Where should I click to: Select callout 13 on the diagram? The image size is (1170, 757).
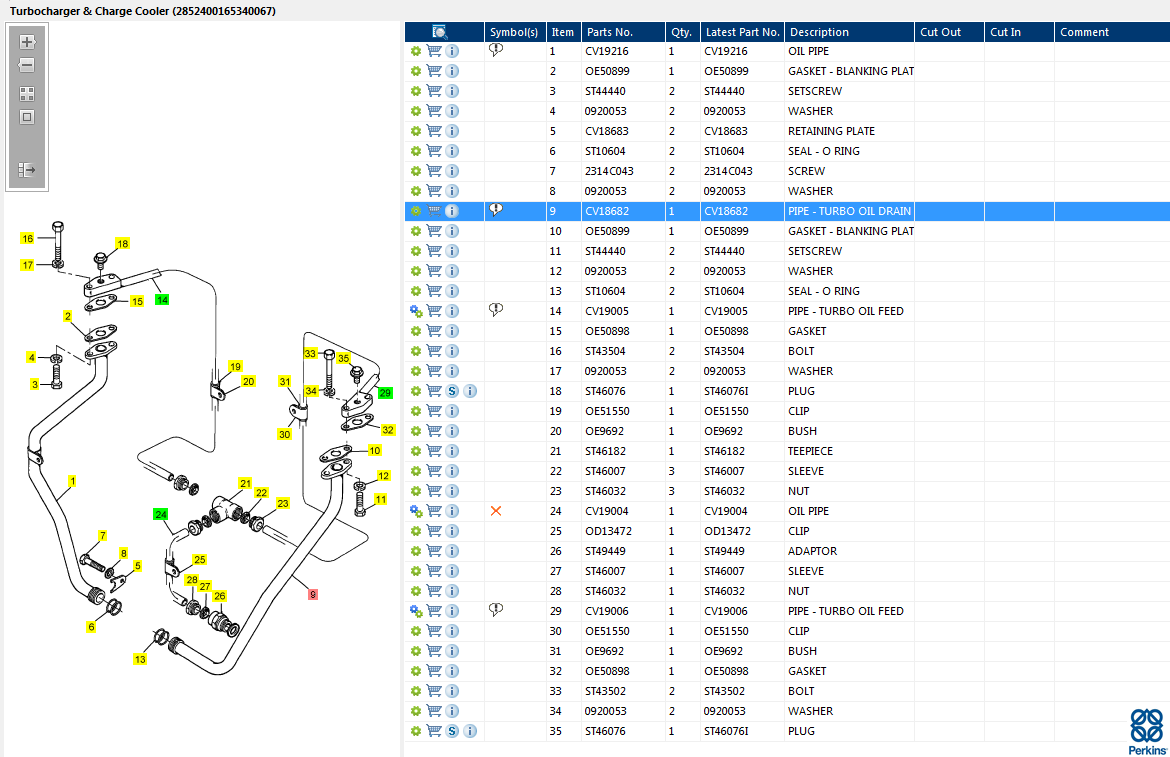(x=140, y=659)
